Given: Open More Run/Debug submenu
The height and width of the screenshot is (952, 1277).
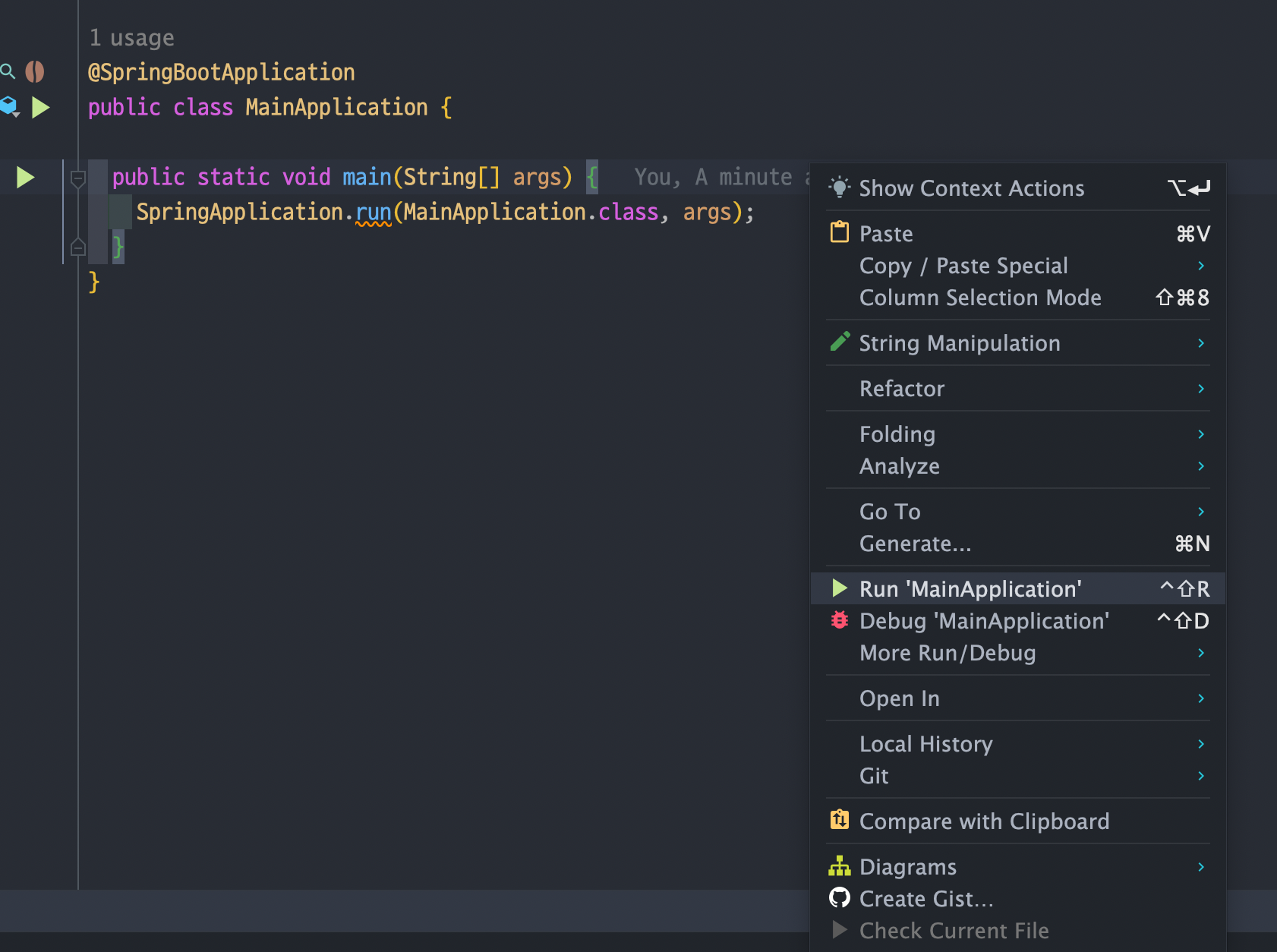Looking at the screenshot, I should pyautogui.click(x=1018, y=653).
